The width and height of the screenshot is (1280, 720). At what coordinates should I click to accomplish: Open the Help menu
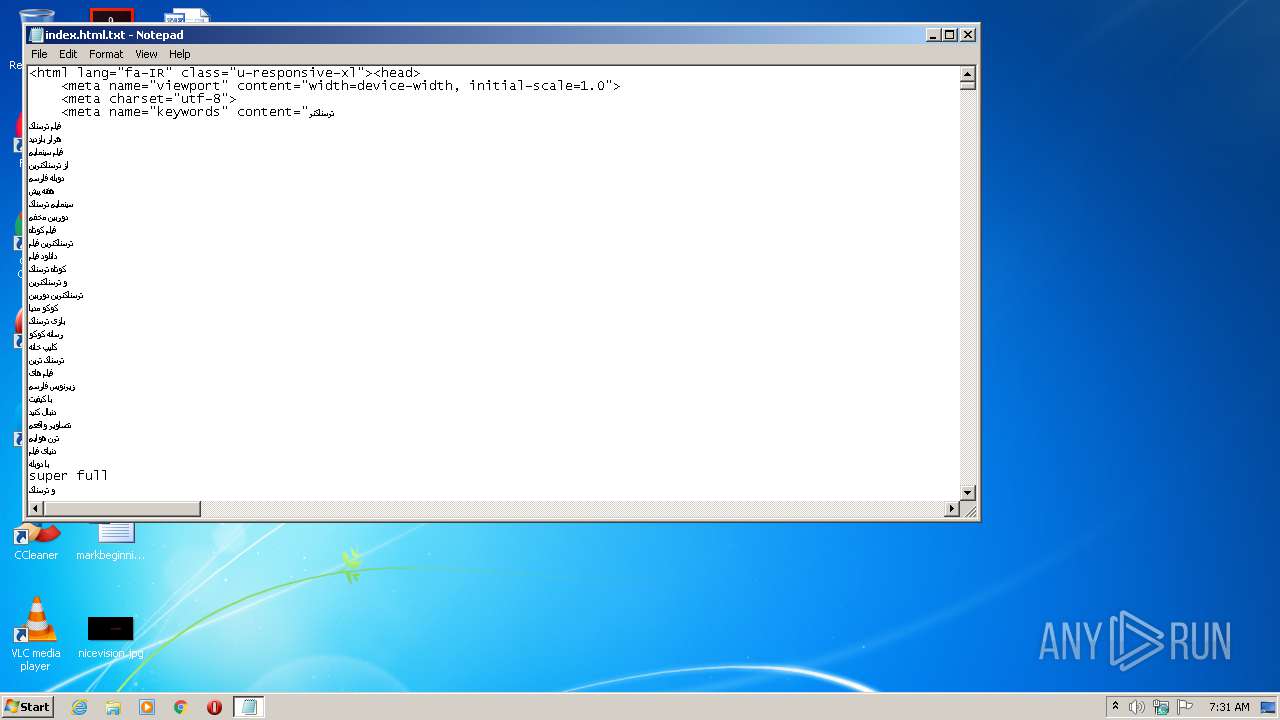180,54
